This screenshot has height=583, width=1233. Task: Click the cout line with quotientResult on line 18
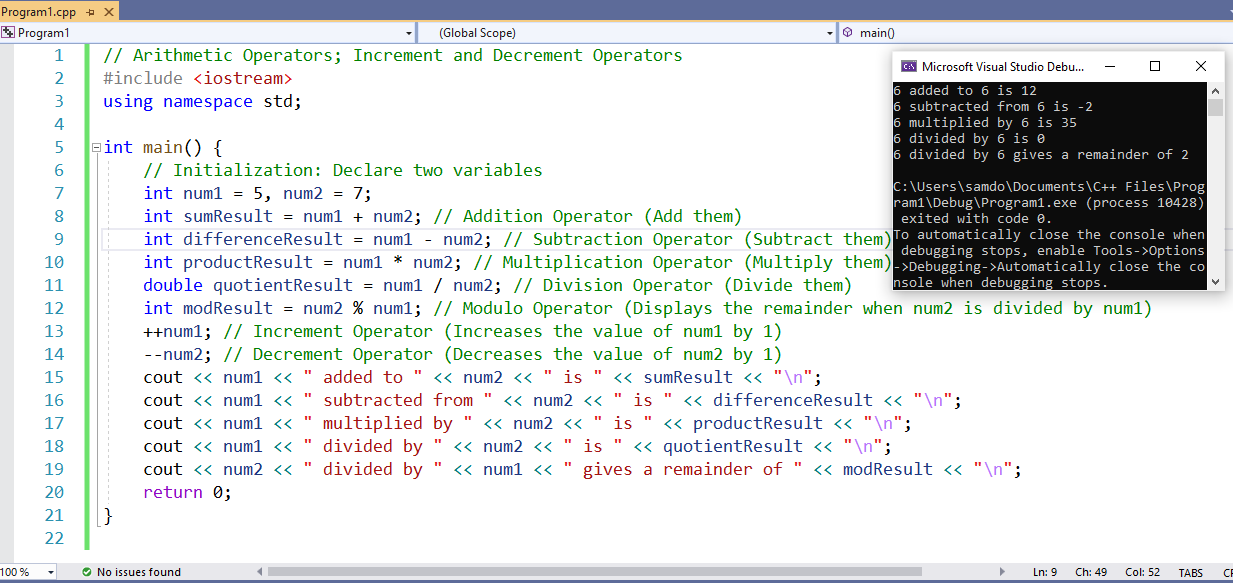point(517,446)
